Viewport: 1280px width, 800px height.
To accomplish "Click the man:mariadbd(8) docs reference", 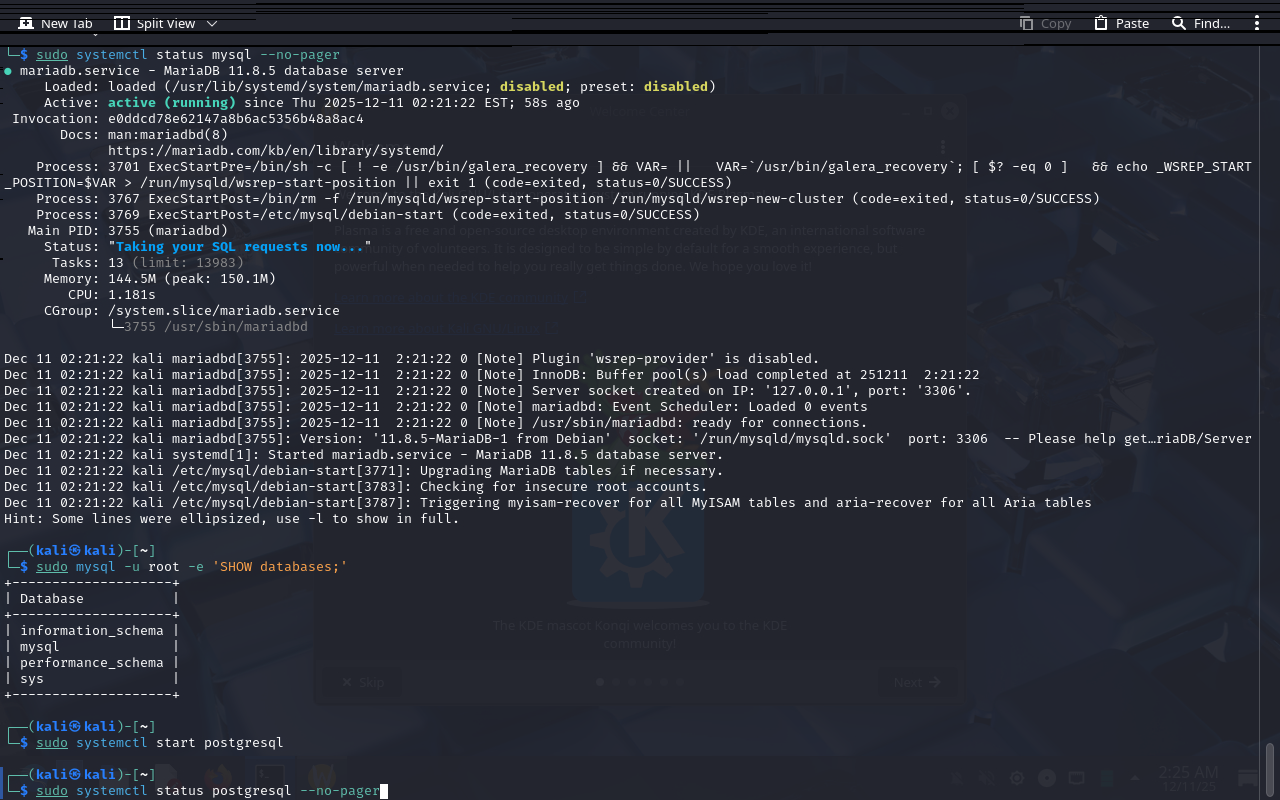I will tap(168, 134).
